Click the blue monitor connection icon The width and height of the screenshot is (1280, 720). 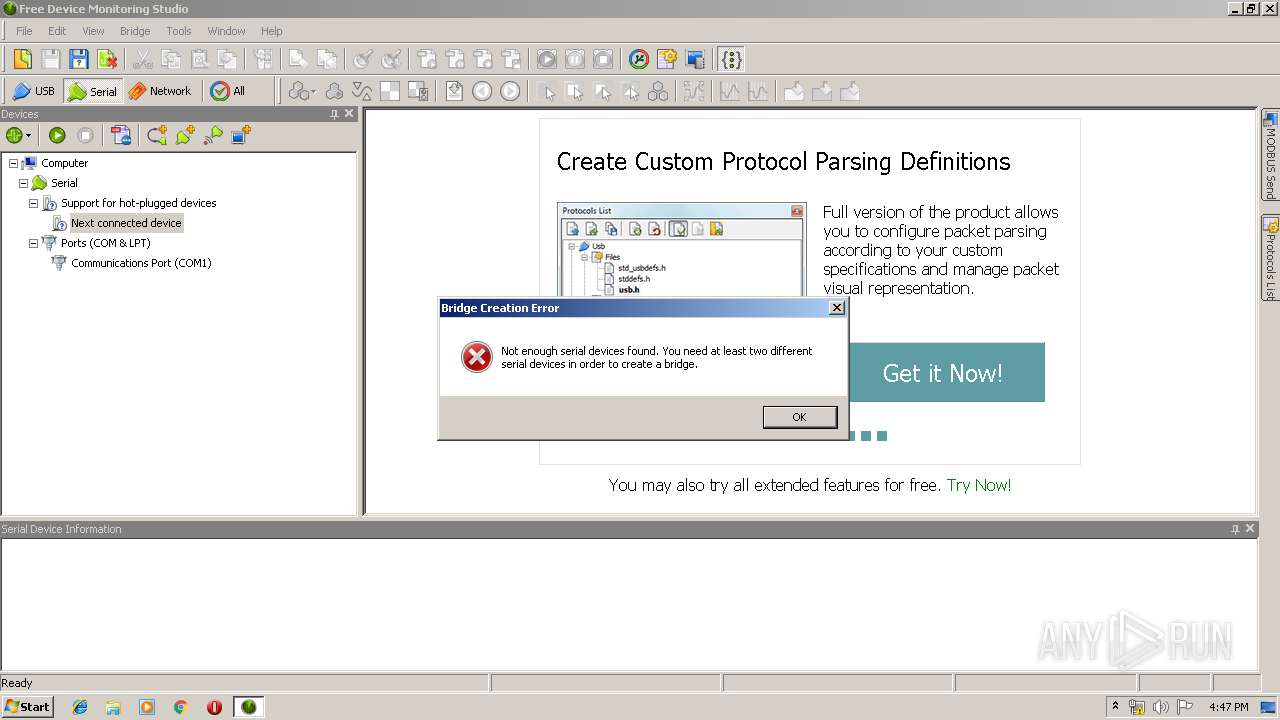695,59
